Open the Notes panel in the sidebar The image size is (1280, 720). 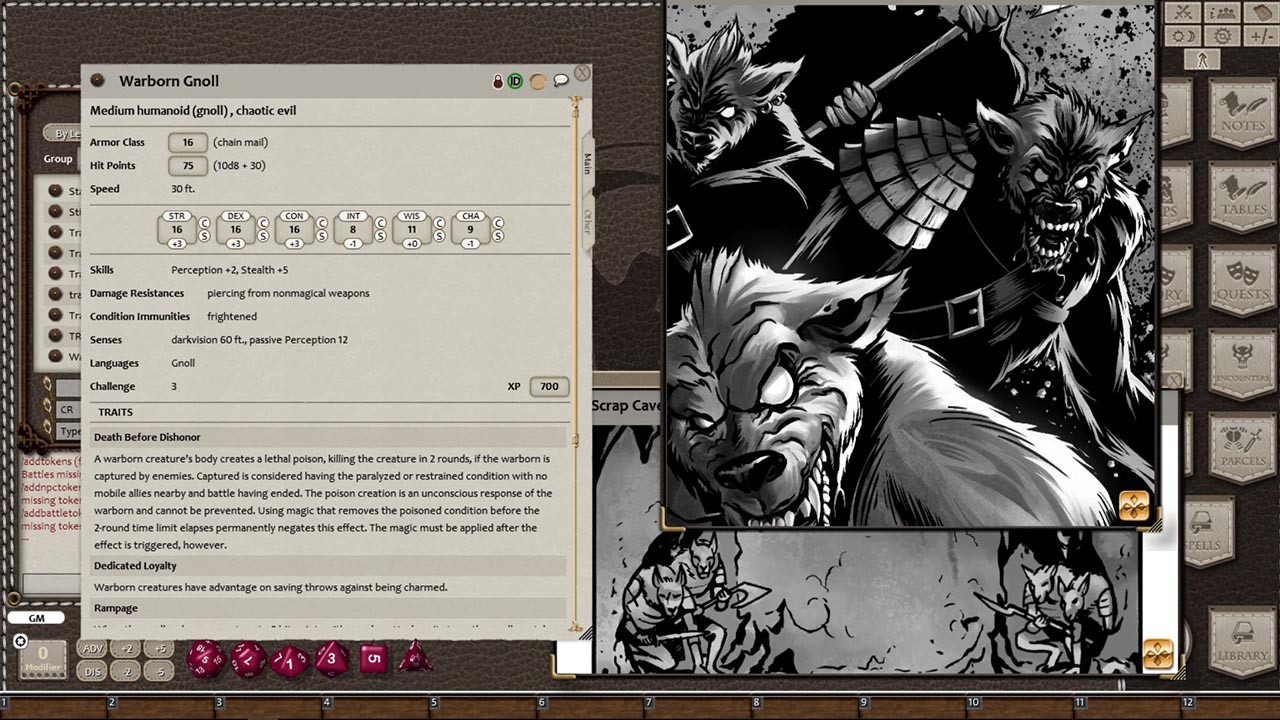(1240, 113)
